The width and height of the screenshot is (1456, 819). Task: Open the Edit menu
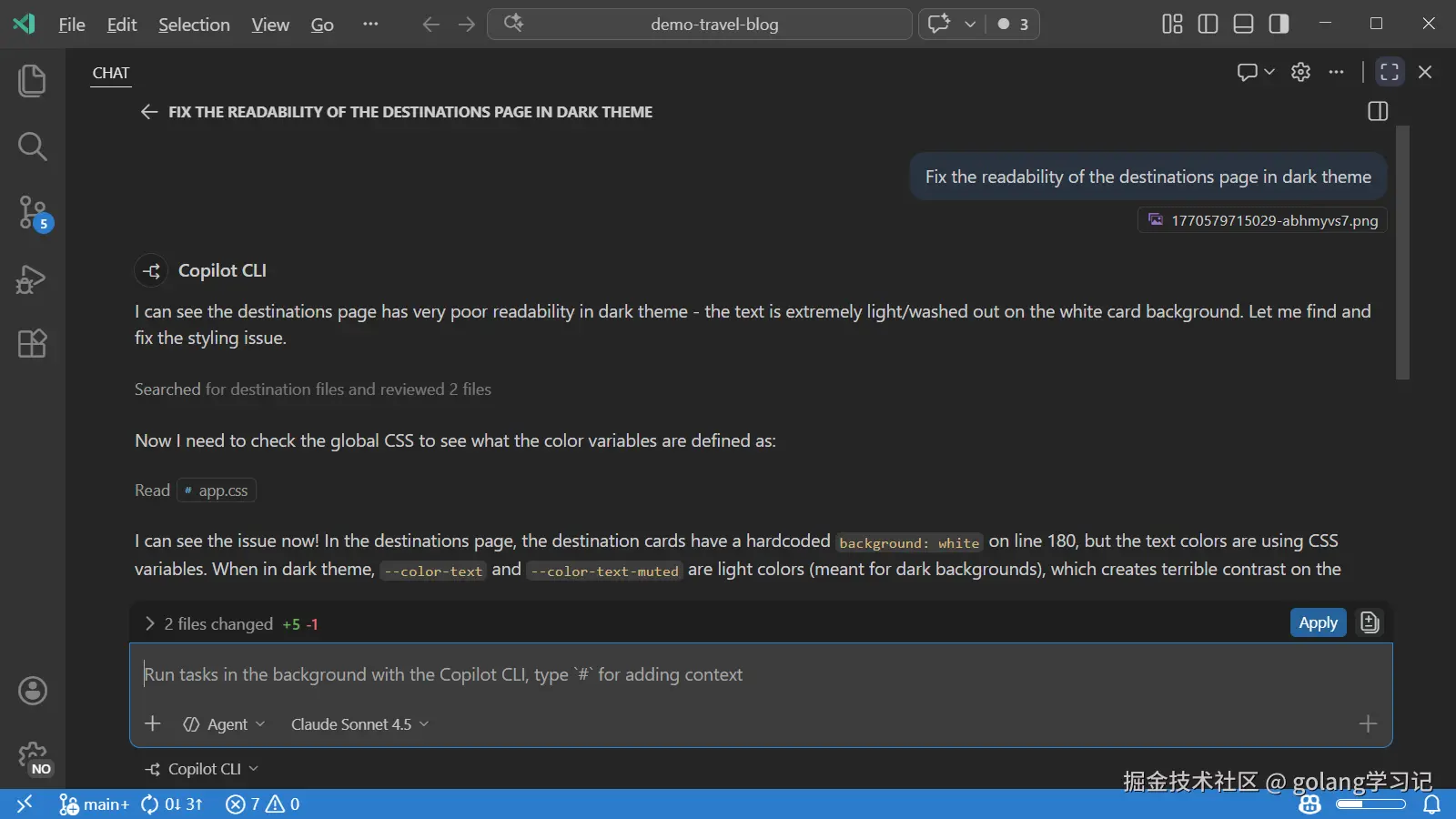[122, 25]
